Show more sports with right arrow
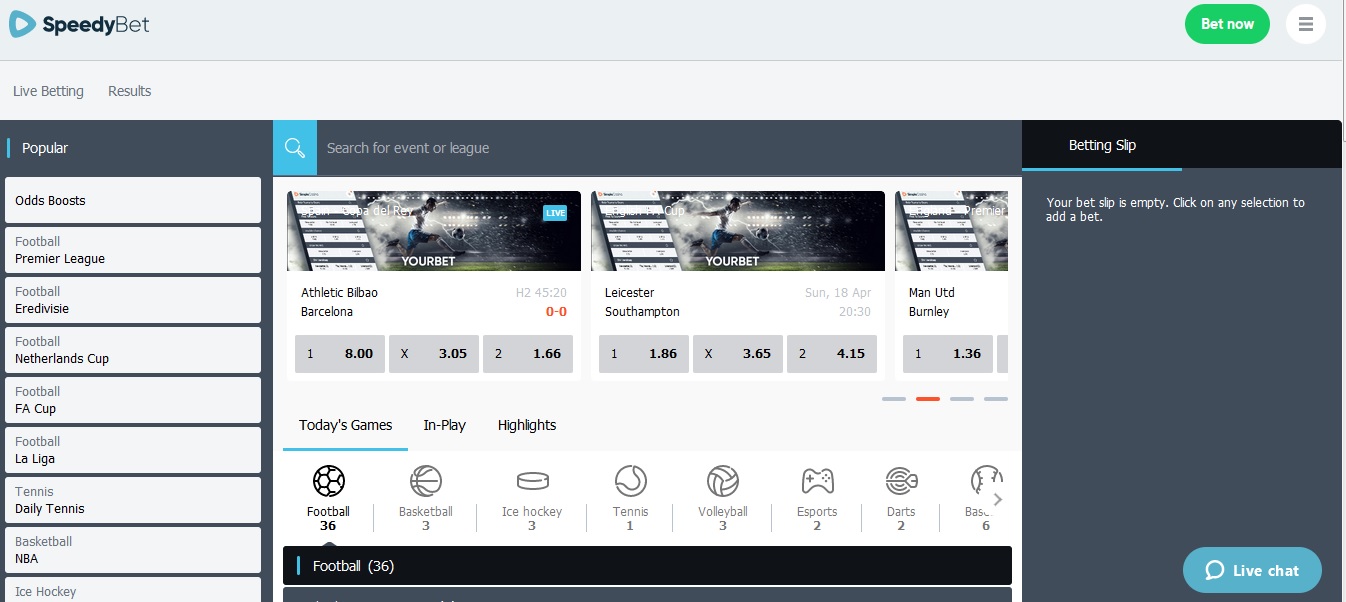 tap(997, 499)
